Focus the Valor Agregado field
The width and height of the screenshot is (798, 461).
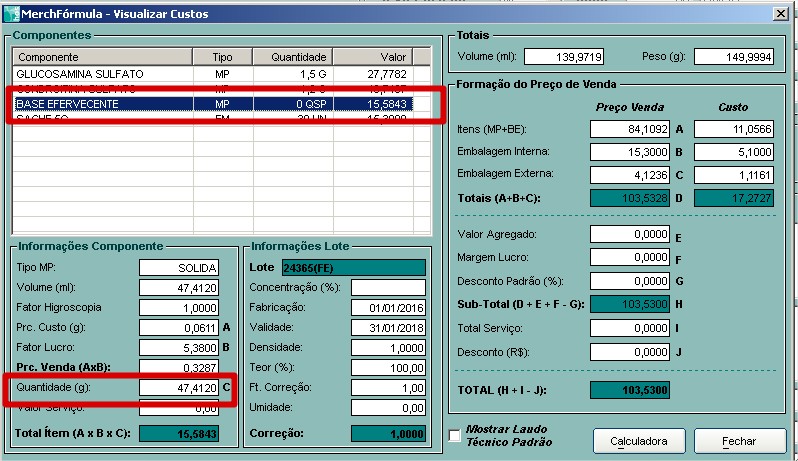point(630,234)
